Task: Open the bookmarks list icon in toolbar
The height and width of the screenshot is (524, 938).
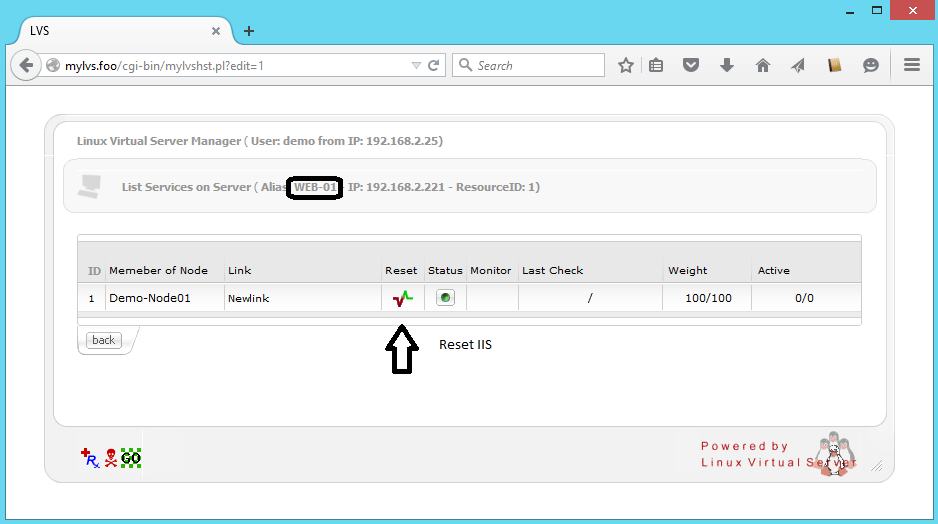Action: pyautogui.click(x=656, y=65)
